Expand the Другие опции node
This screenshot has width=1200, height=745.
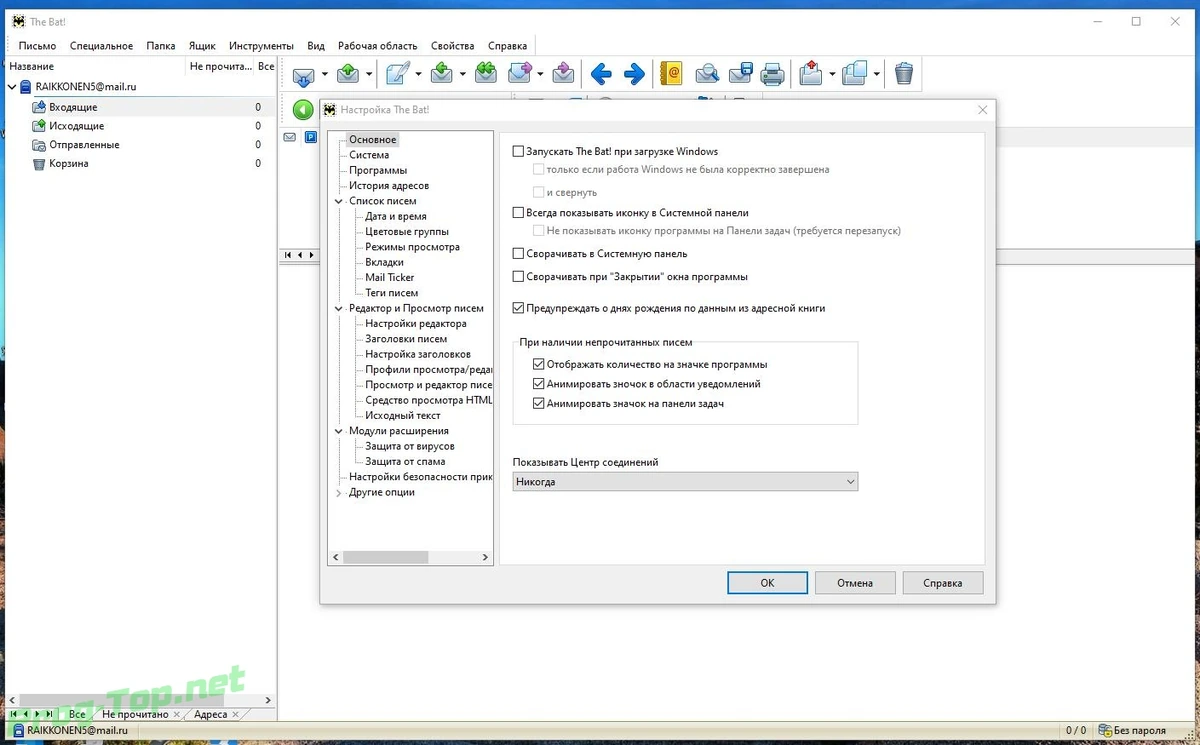point(339,493)
